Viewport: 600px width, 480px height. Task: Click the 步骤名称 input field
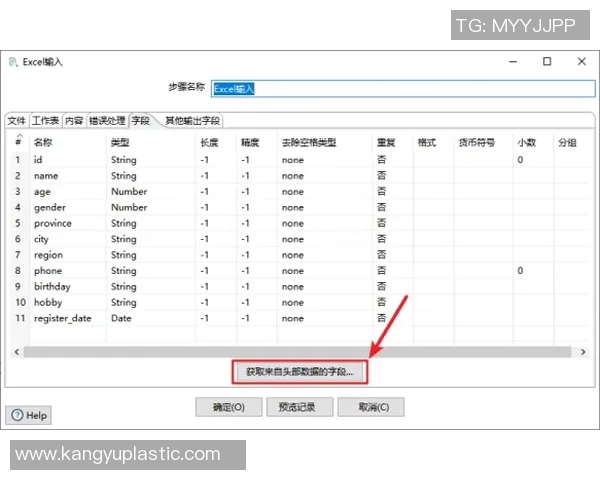point(403,89)
